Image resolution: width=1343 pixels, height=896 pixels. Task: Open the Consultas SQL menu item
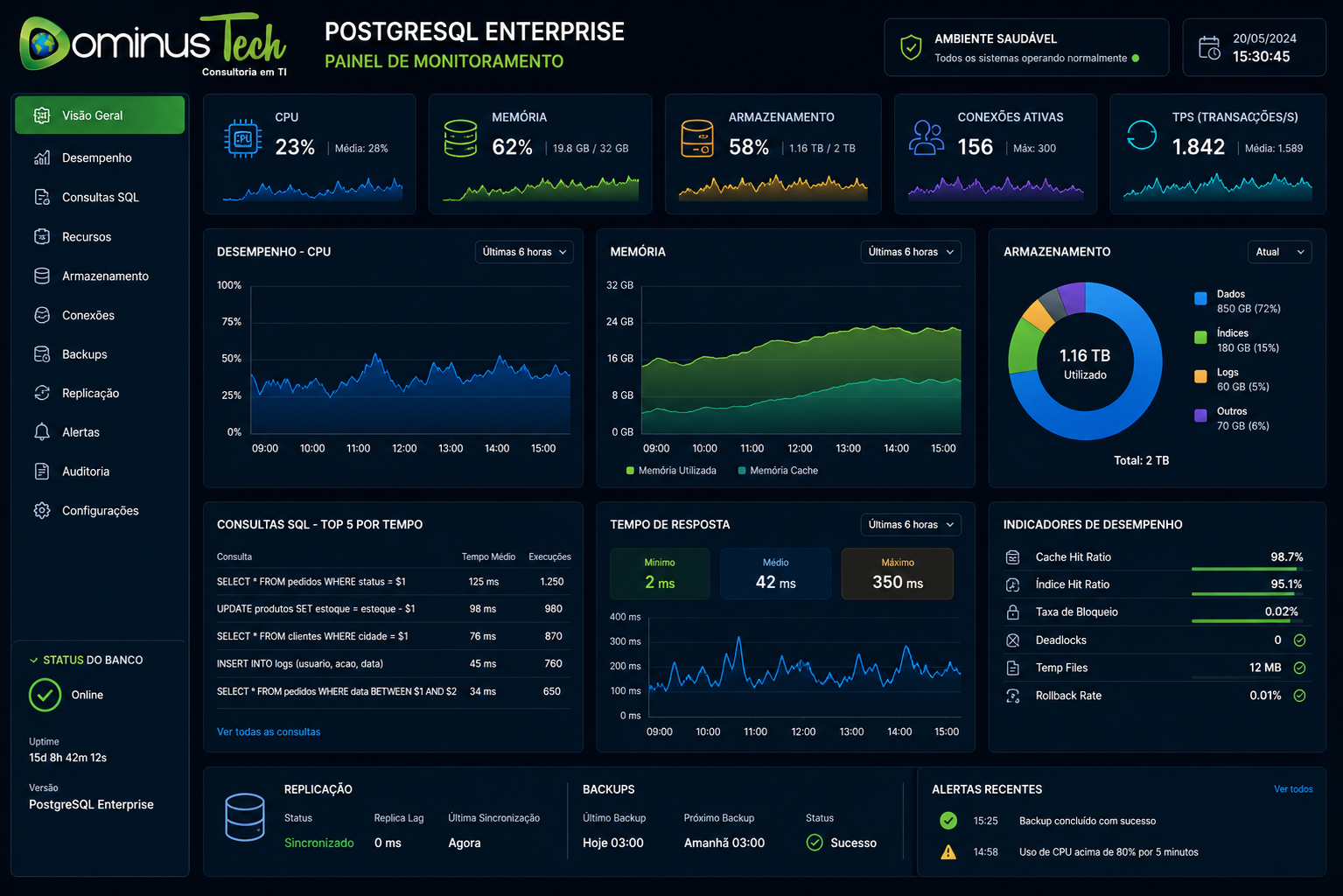coord(100,197)
